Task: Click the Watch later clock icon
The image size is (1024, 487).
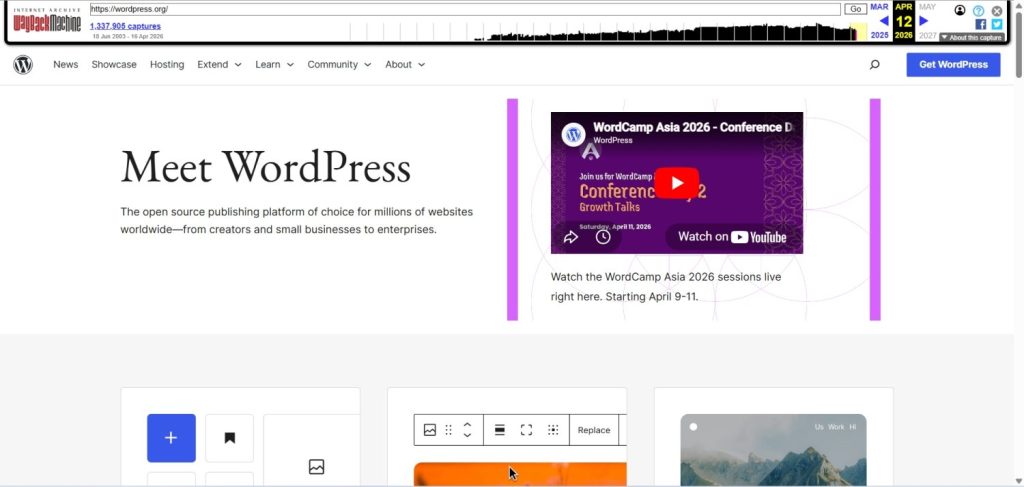Action: (603, 237)
